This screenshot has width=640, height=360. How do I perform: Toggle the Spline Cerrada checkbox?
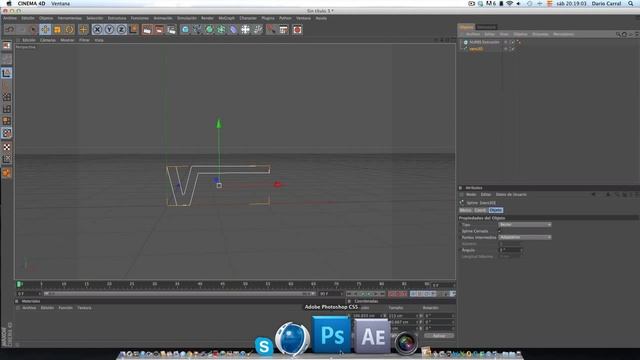click(x=500, y=231)
